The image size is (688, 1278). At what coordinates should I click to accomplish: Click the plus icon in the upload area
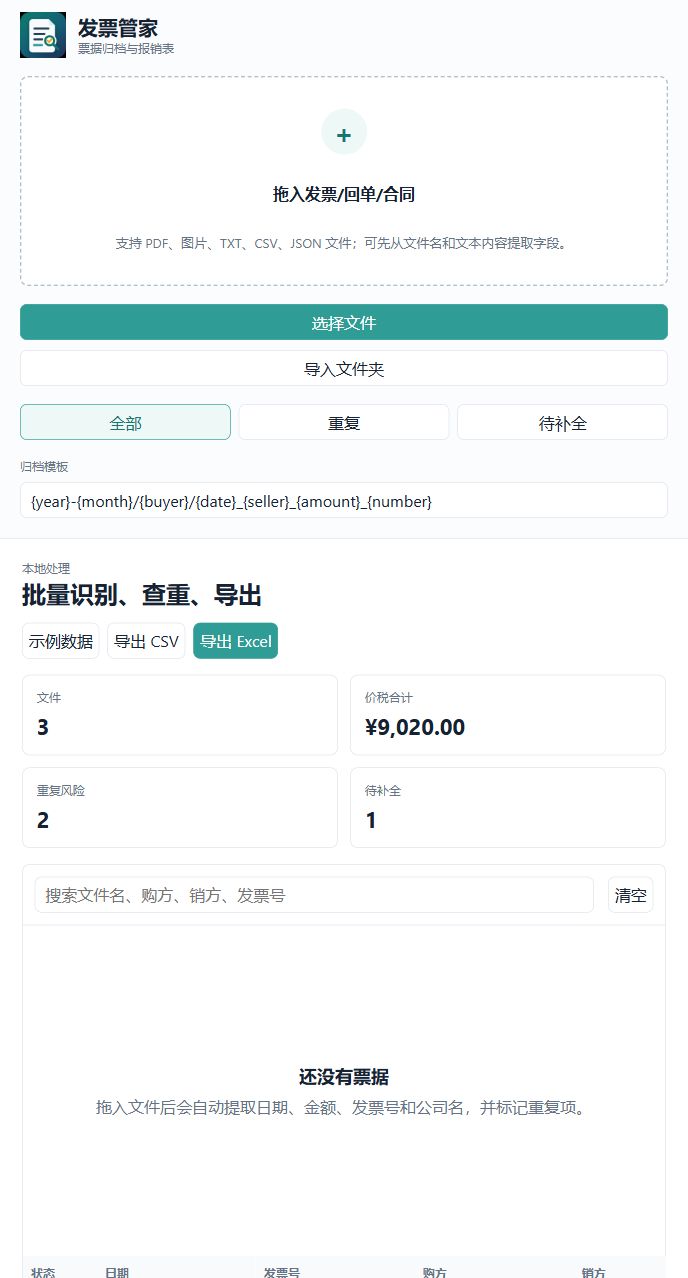click(x=344, y=132)
